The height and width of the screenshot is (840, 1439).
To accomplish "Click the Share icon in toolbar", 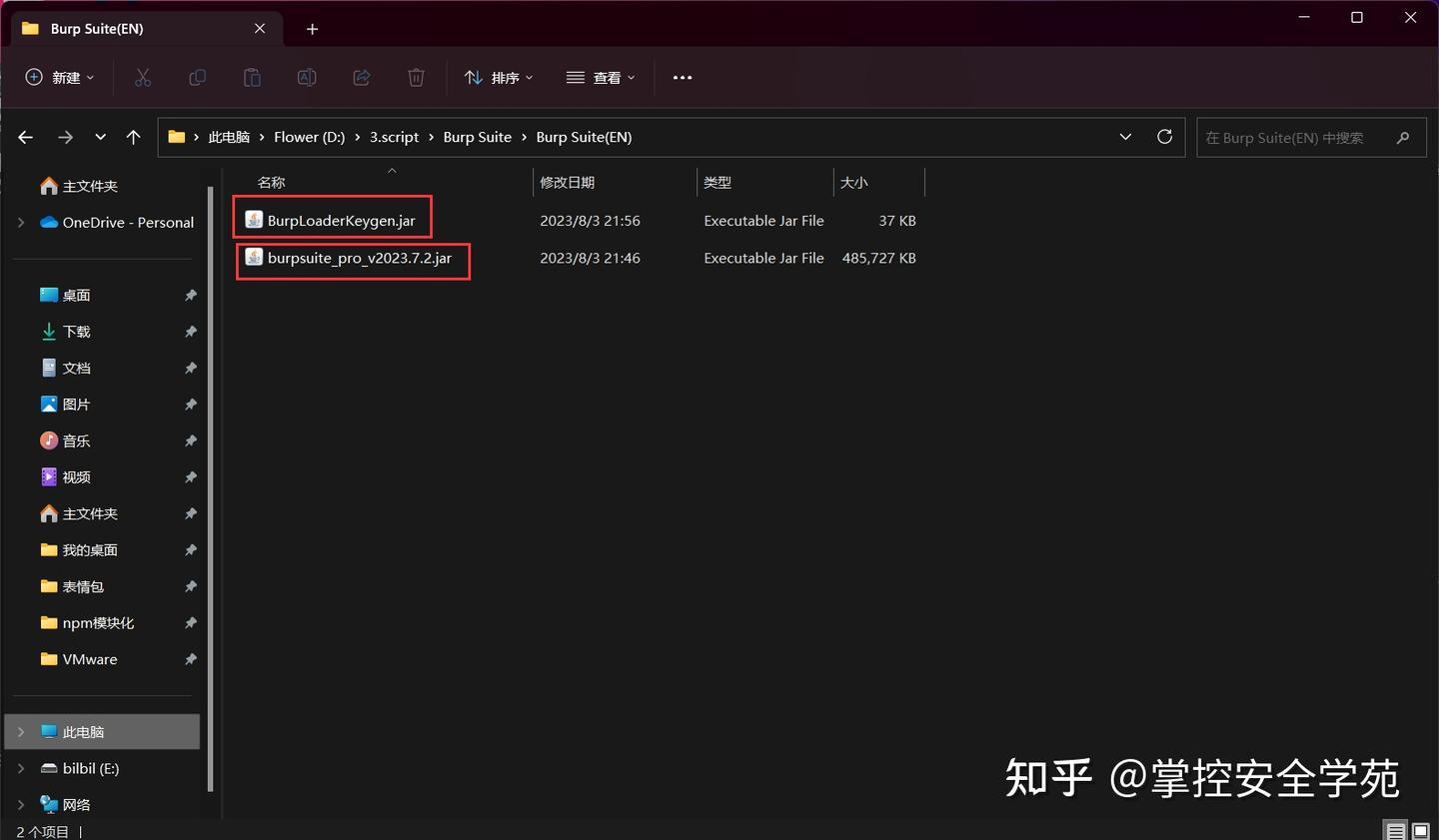I will tap(362, 78).
